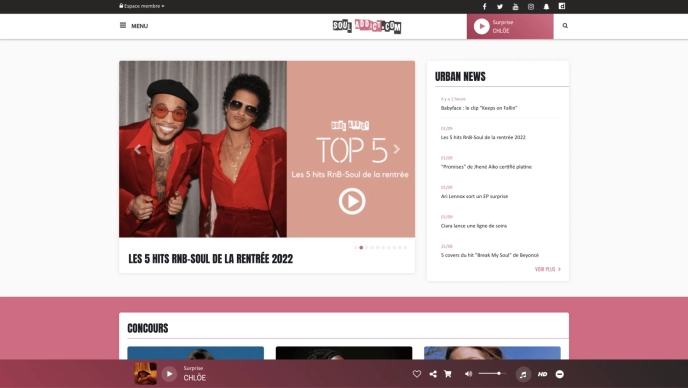Open the Instagram profile icon
Screen dimensions: 688x388
[531, 7]
